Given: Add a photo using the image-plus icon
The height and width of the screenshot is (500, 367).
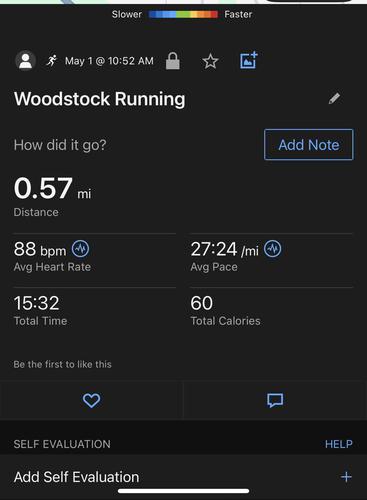Looking at the screenshot, I should (x=249, y=60).
